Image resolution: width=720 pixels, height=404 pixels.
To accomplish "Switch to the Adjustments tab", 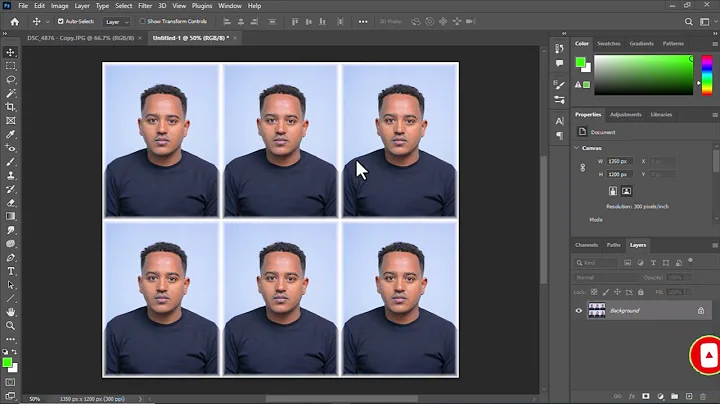I will click(625, 115).
